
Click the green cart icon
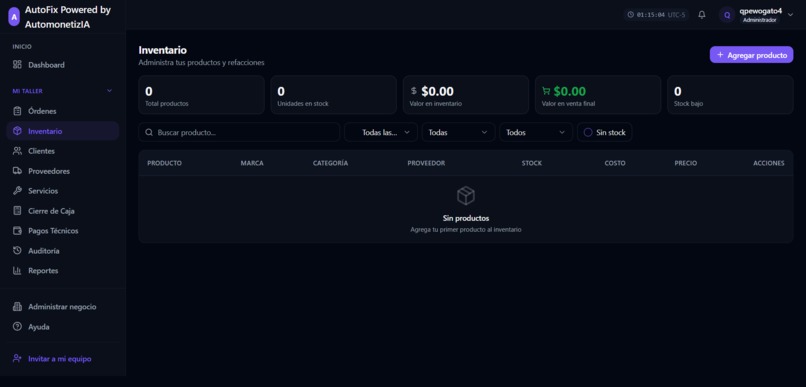(x=546, y=91)
